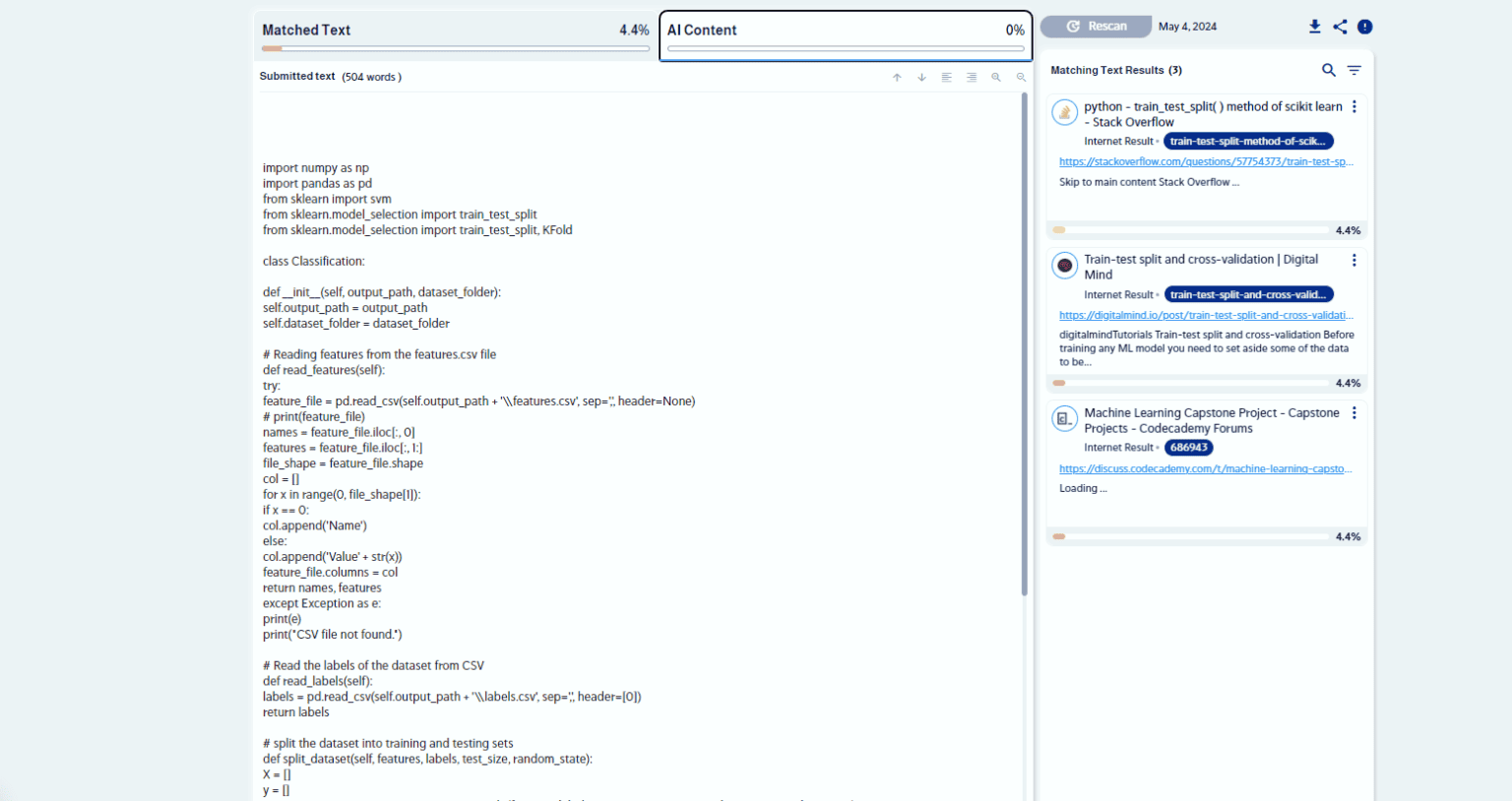The image size is (1512, 801).
Task: Zoom out of the submitted text
Action: [x=1021, y=77]
